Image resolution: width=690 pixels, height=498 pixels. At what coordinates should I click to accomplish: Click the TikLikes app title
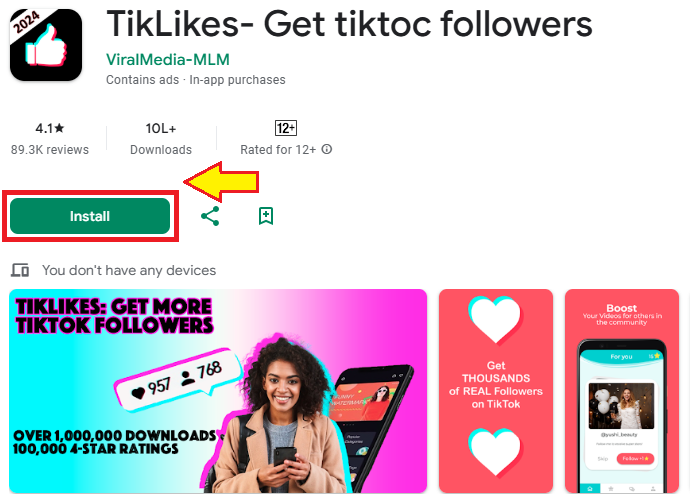click(x=349, y=24)
